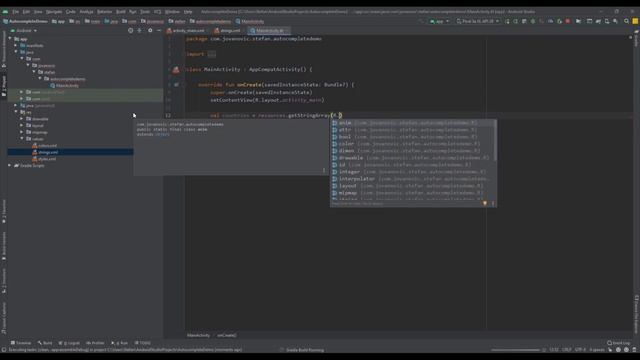This screenshot has height=360, width=640.
Task: Collapse the java folder node
Action: (x=16, y=52)
